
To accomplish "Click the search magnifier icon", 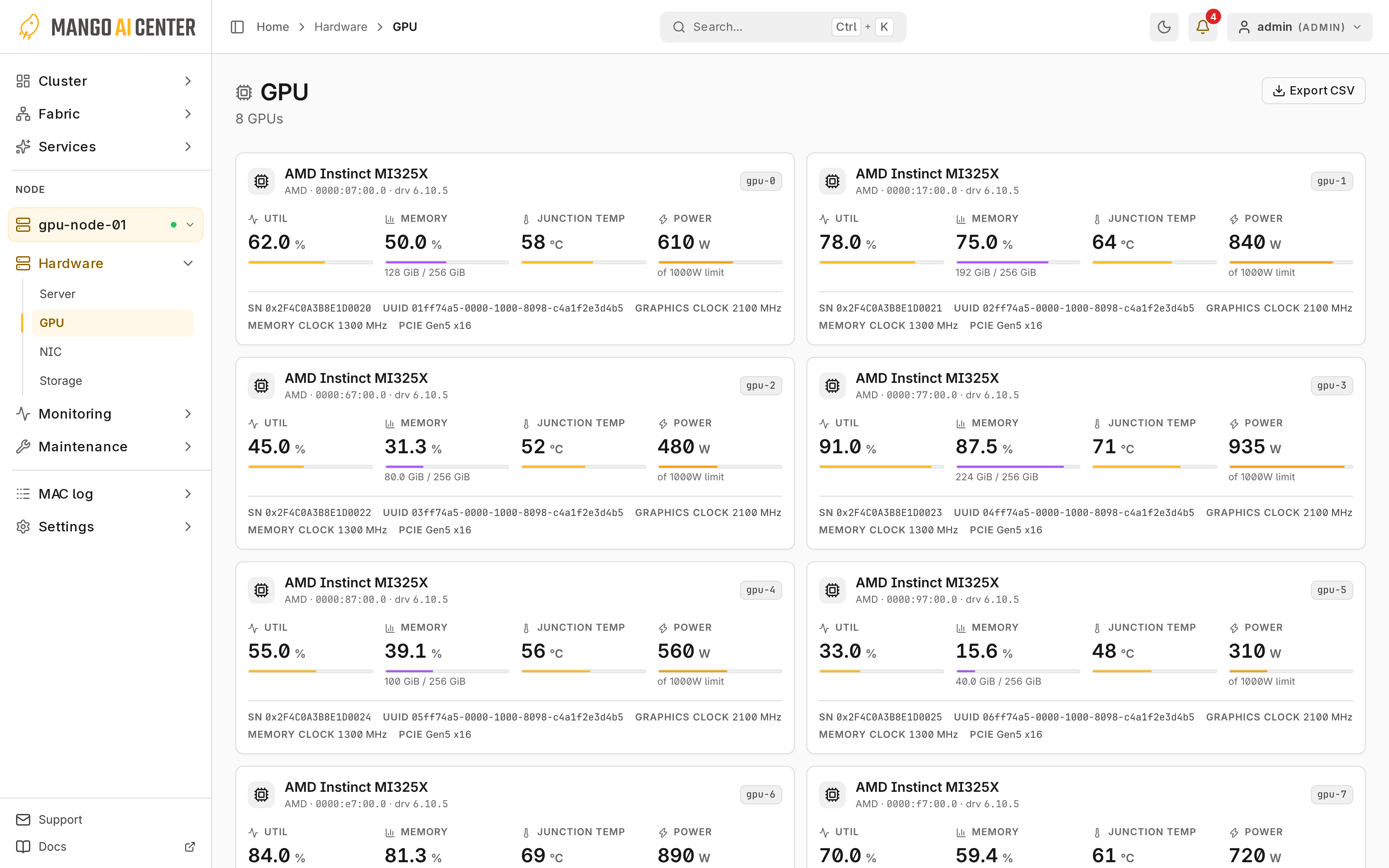I will tap(678, 27).
